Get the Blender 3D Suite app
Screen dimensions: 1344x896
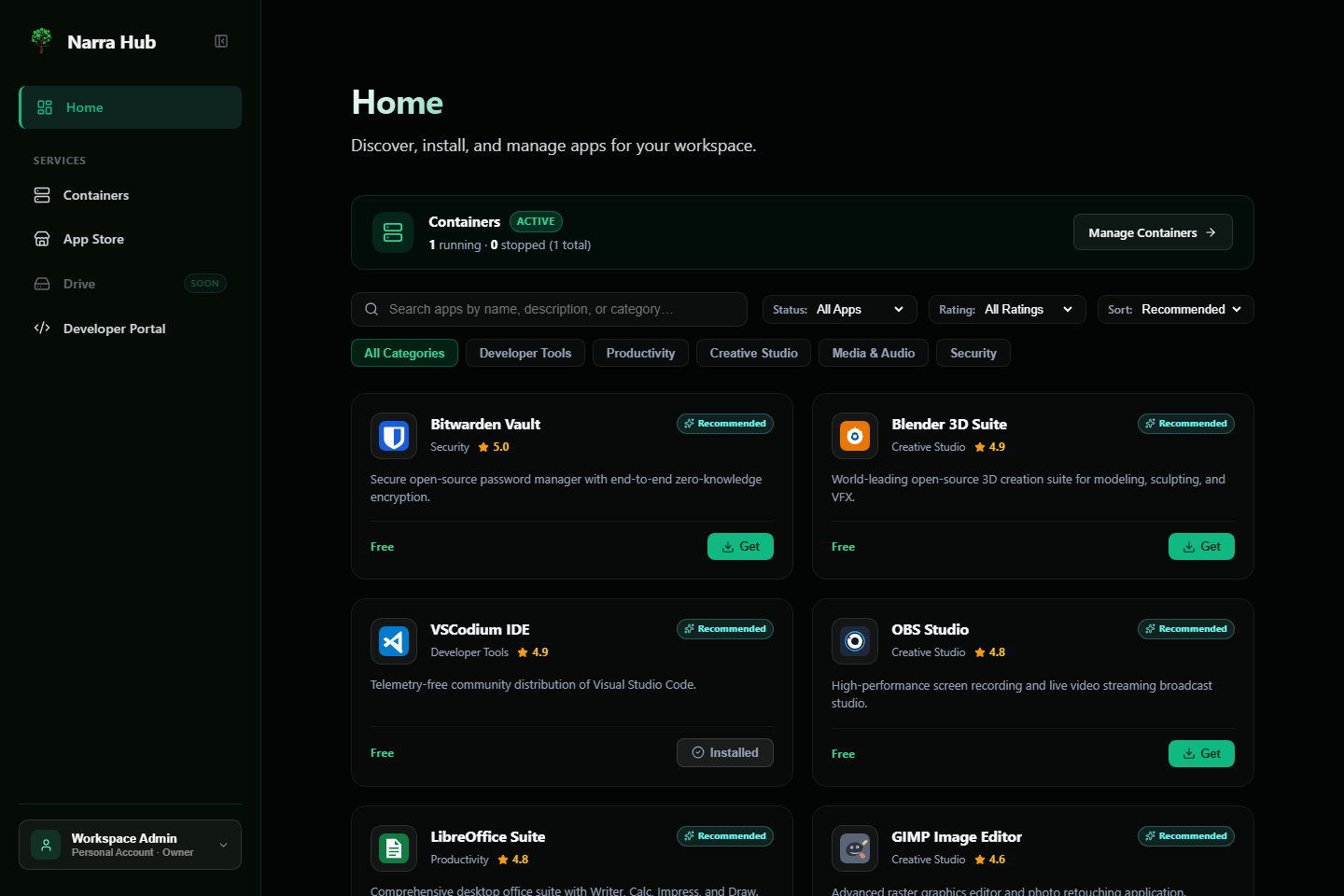1201,547
